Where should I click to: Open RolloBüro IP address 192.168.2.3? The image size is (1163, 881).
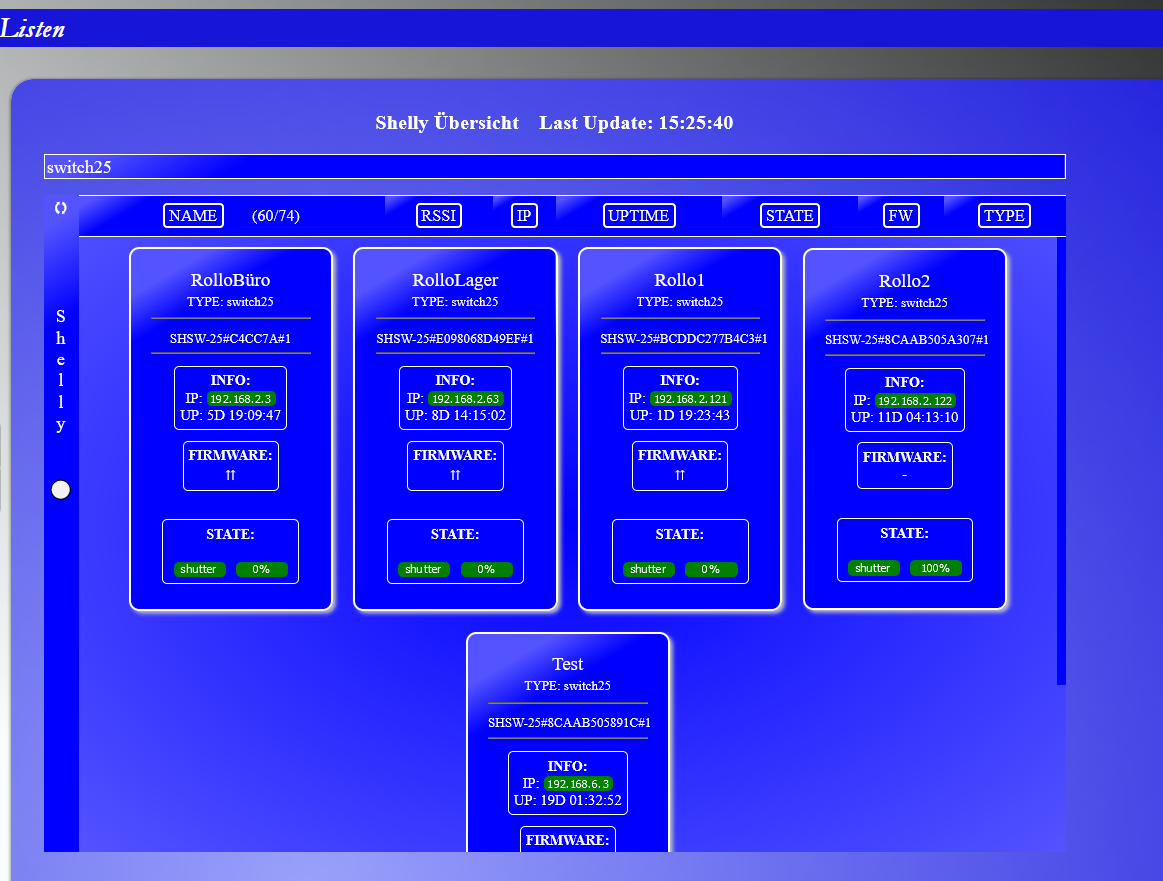pos(241,399)
